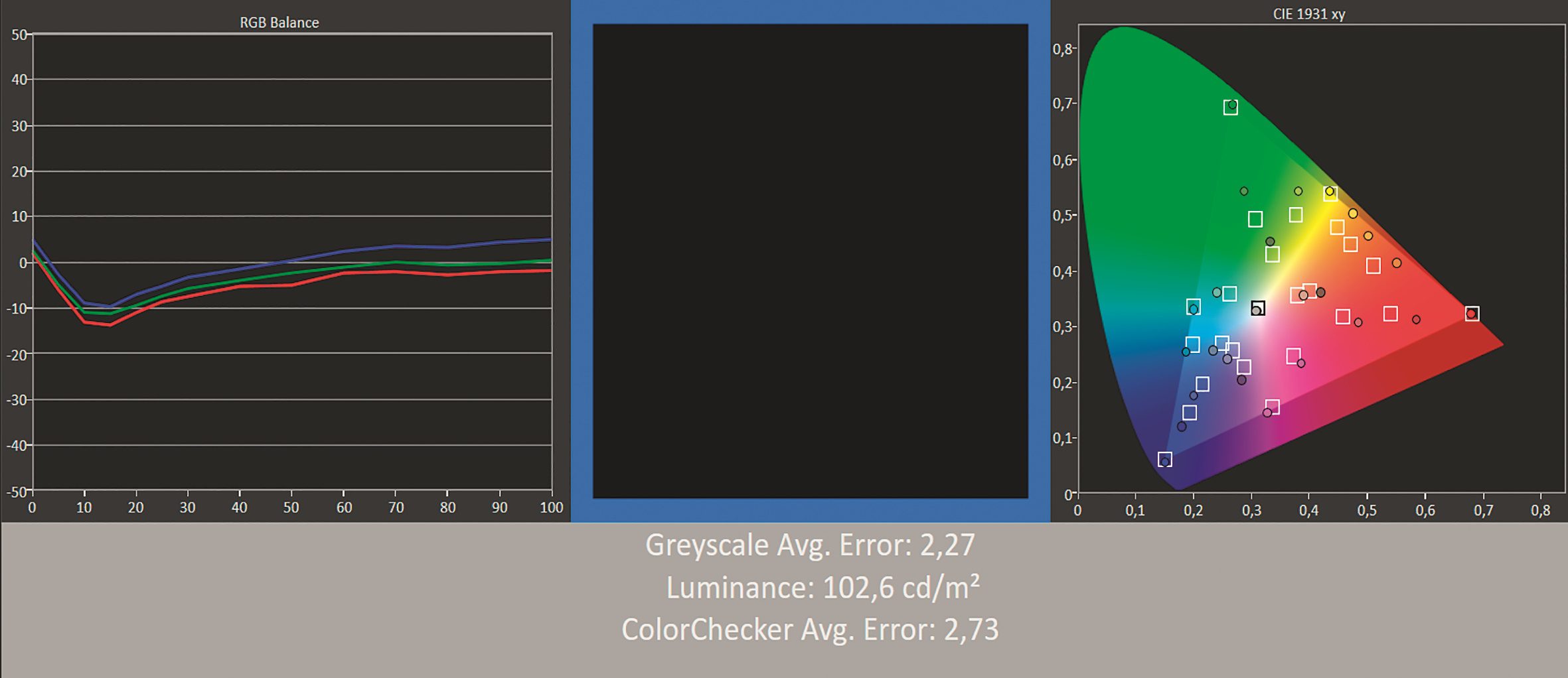Click the RGB Balance chart title

click(x=279, y=23)
